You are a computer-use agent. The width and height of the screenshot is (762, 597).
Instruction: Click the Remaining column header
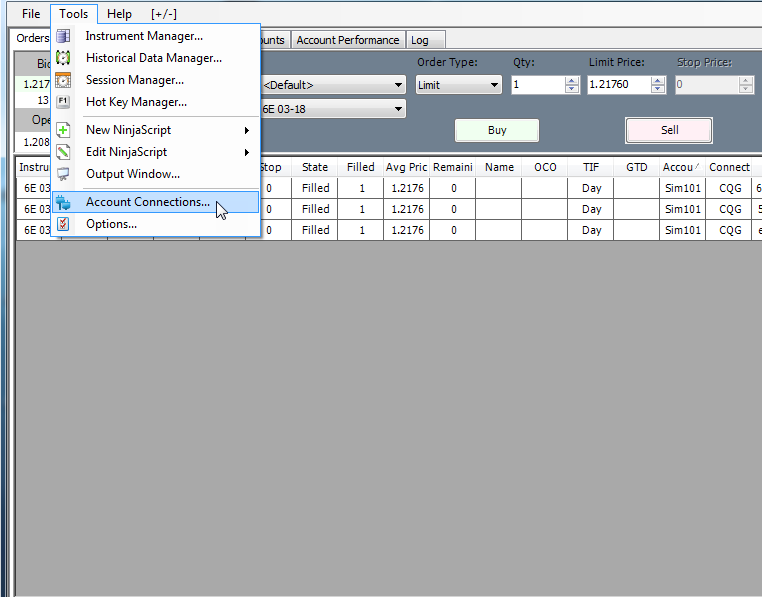coord(452,167)
